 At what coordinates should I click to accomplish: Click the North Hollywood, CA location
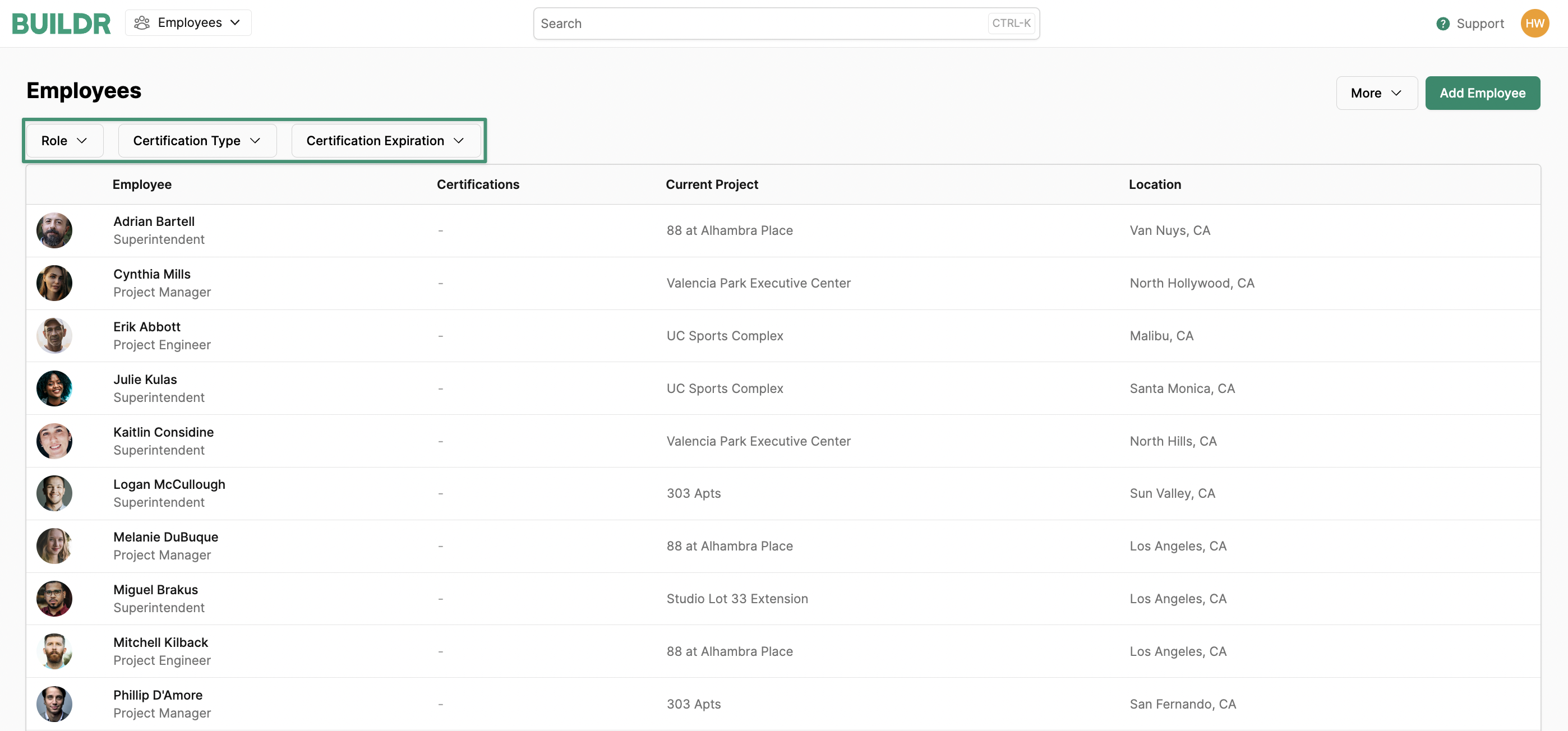pyautogui.click(x=1192, y=283)
